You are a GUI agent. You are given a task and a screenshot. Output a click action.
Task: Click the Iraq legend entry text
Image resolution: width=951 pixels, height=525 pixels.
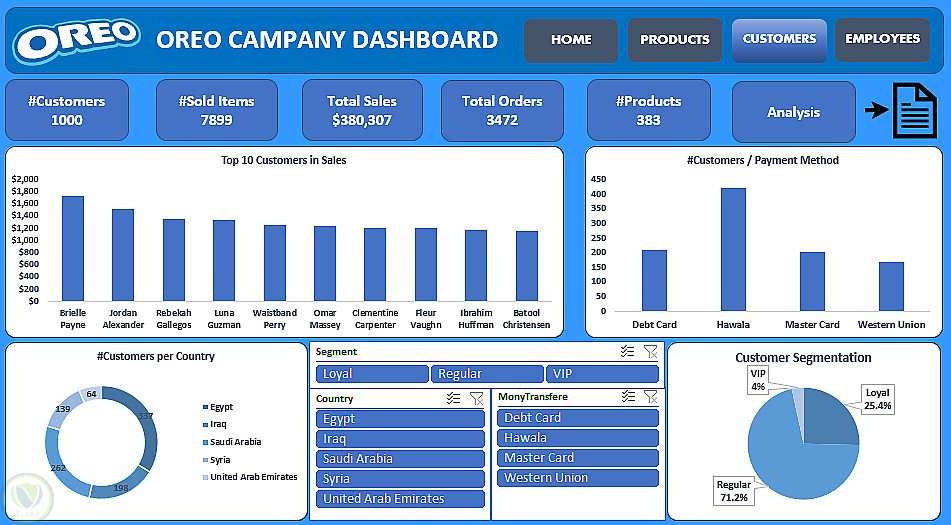tap(218, 424)
